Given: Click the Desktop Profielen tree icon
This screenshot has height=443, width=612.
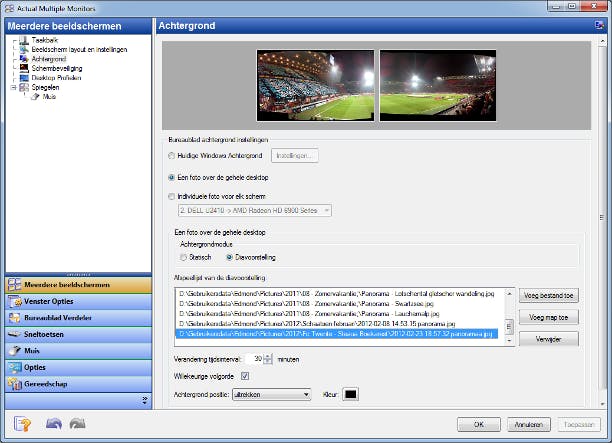Looking at the screenshot, I should pos(24,78).
